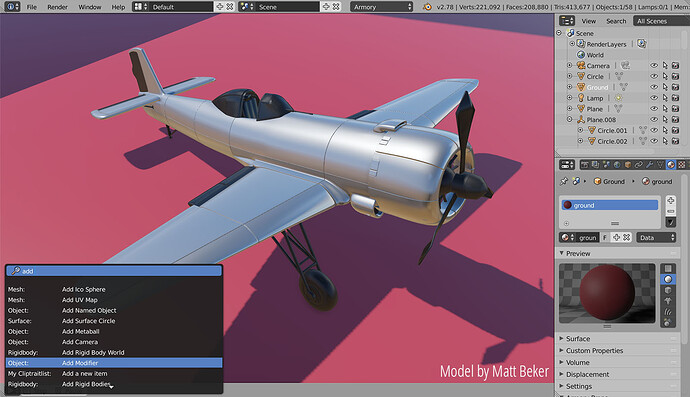Click the search field containing 'add'
The height and width of the screenshot is (397, 690).
(x=114, y=271)
